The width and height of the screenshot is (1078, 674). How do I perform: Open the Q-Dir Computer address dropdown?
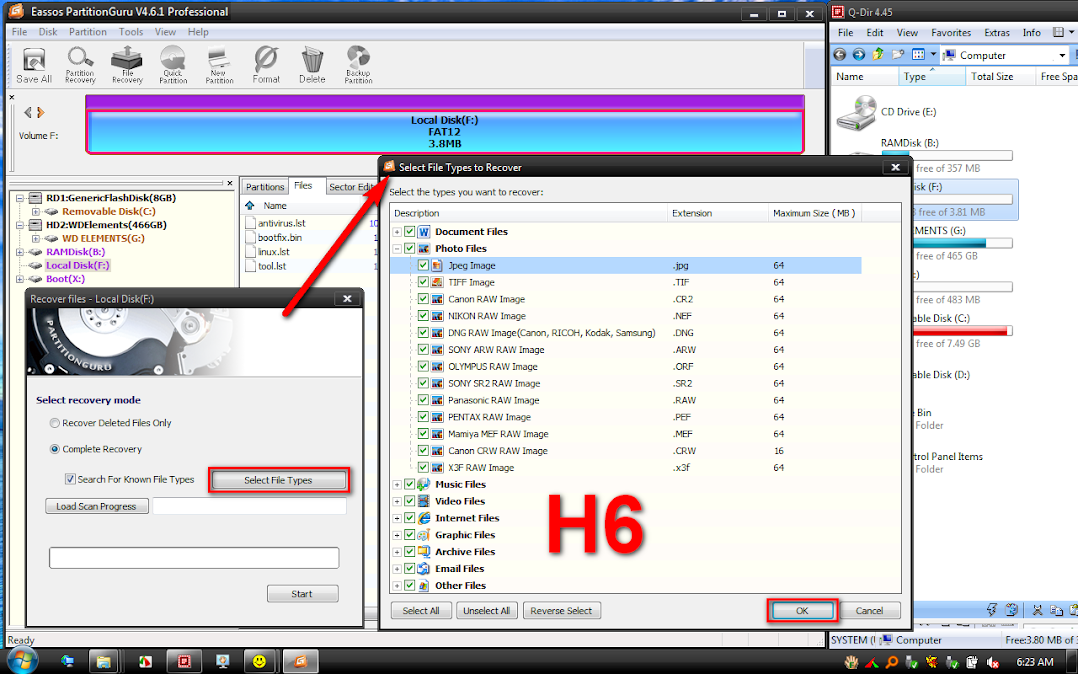(x=1062, y=55)
